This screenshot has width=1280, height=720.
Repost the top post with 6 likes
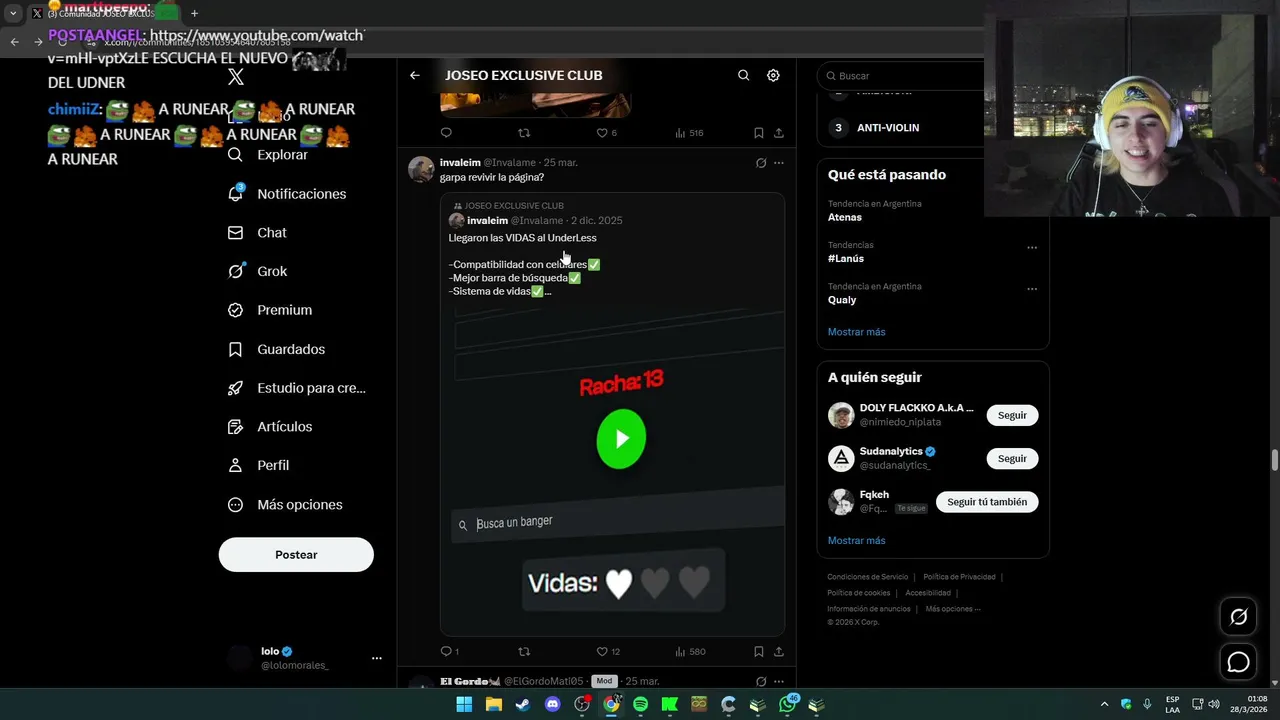click(x=524, y=133)
